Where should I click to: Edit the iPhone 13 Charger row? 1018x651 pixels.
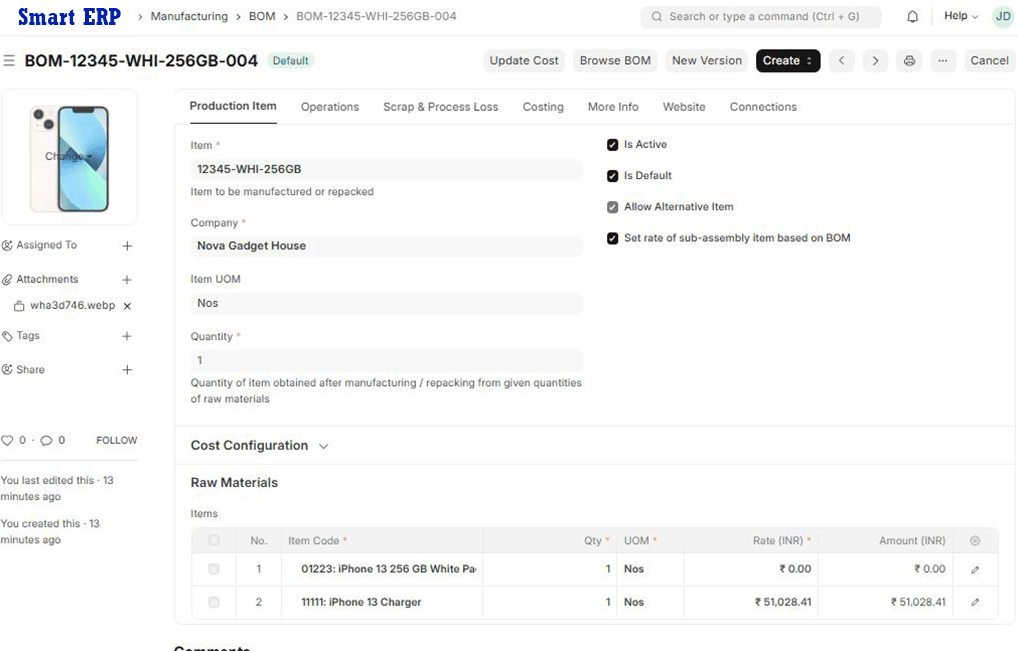[975, 602]
